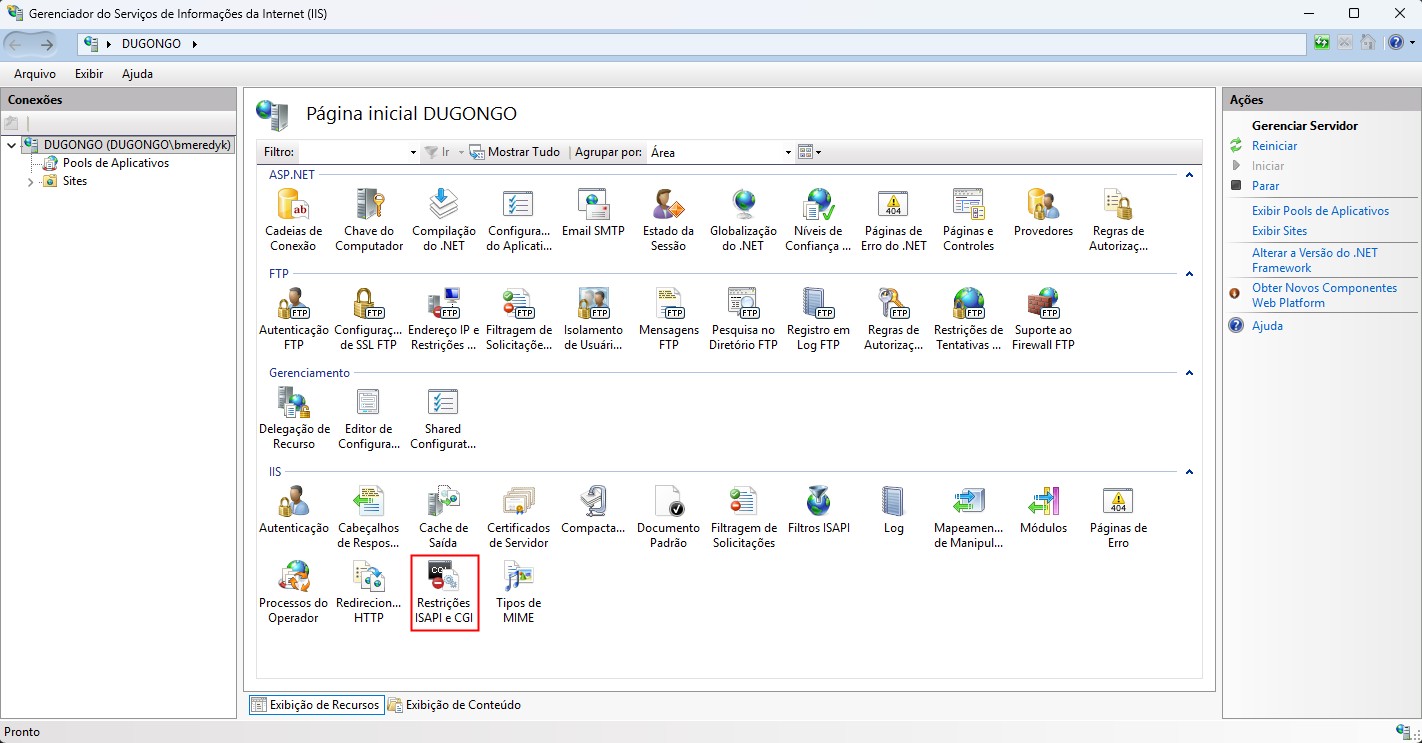Click the Filtro input field
This screenshot has width=1422, height=743.
tap(352, 152)
